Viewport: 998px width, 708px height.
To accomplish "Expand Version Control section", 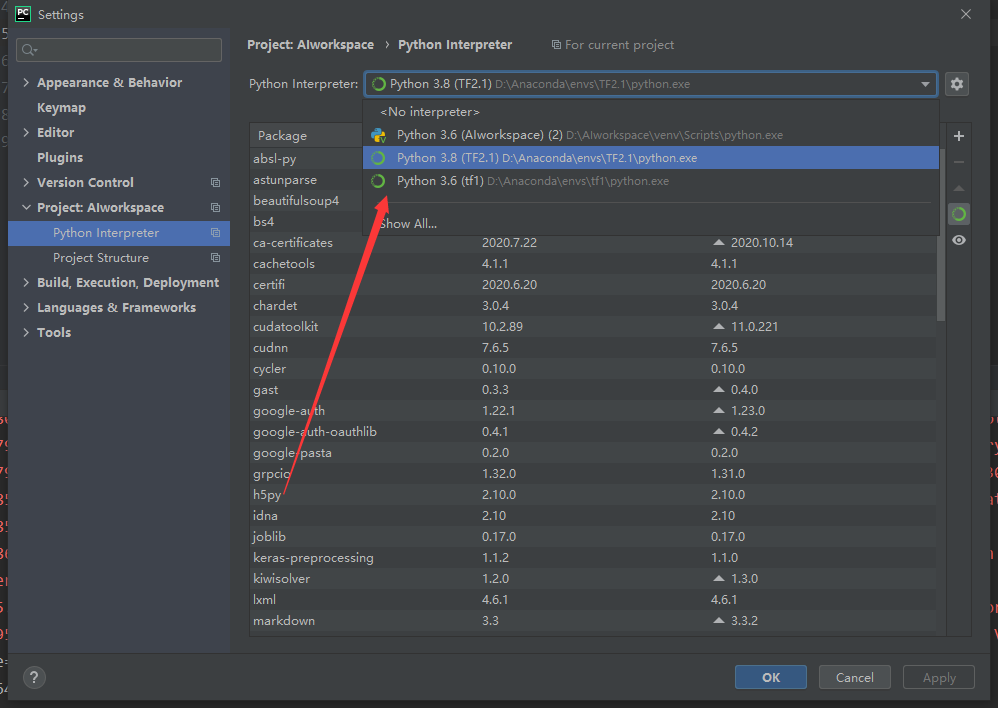I will [x=26, y=183].
